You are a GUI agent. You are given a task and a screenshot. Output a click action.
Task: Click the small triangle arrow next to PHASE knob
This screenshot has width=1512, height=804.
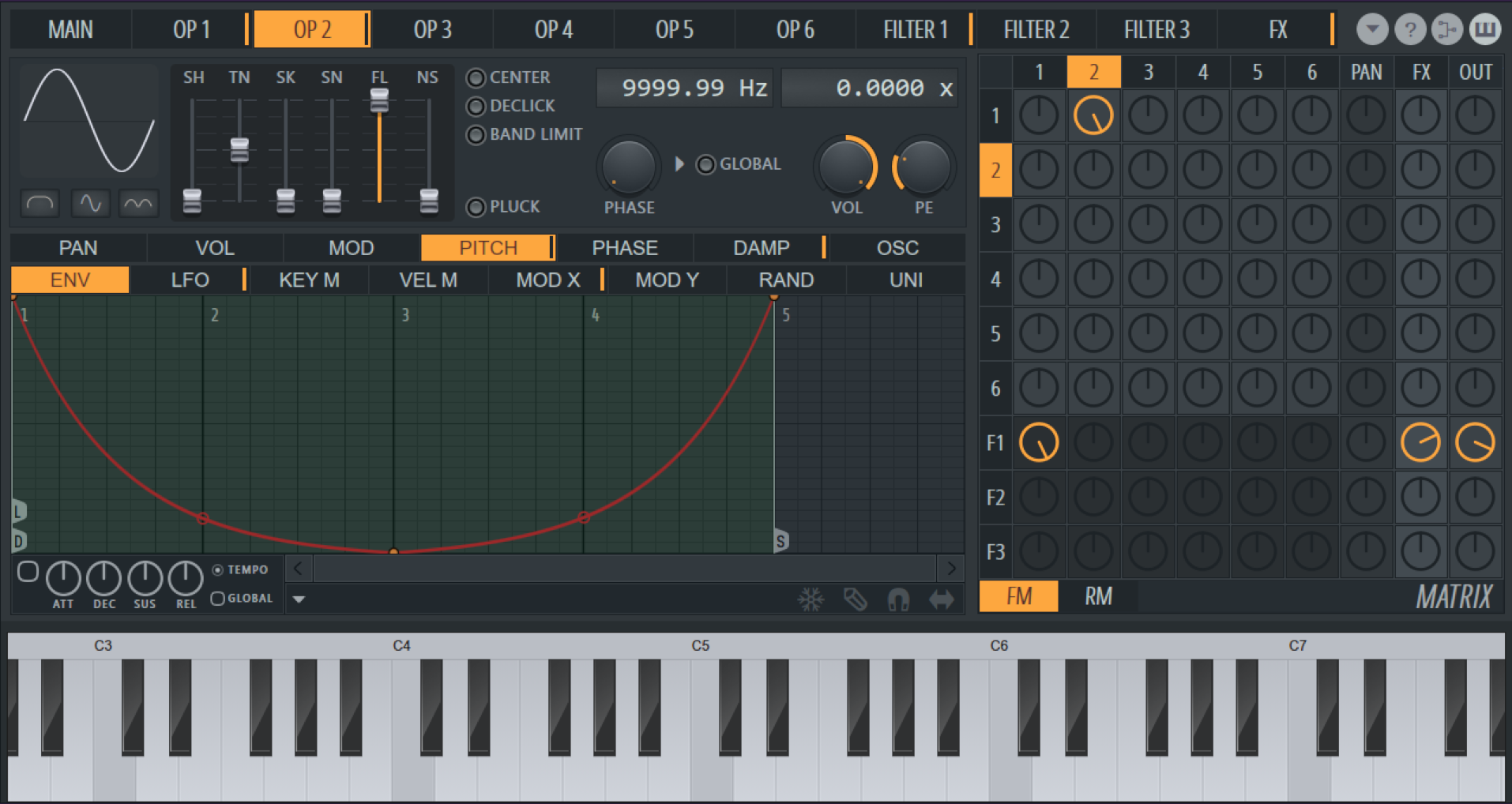tap(679, 164)
